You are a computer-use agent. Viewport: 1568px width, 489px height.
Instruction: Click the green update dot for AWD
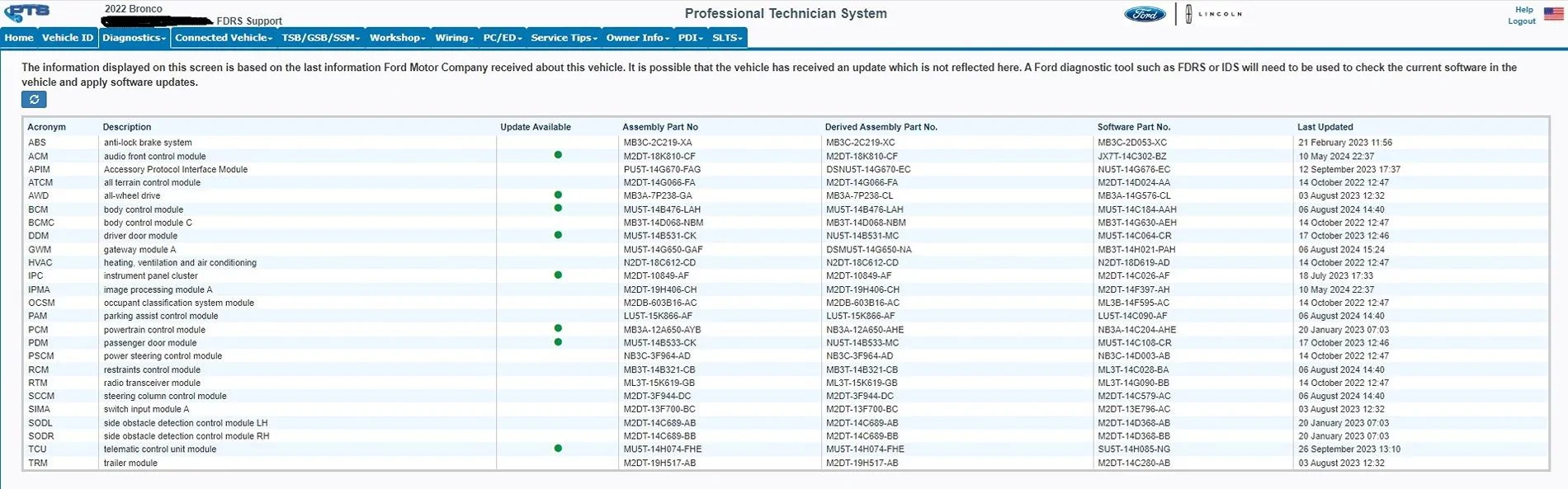[558, 195]
